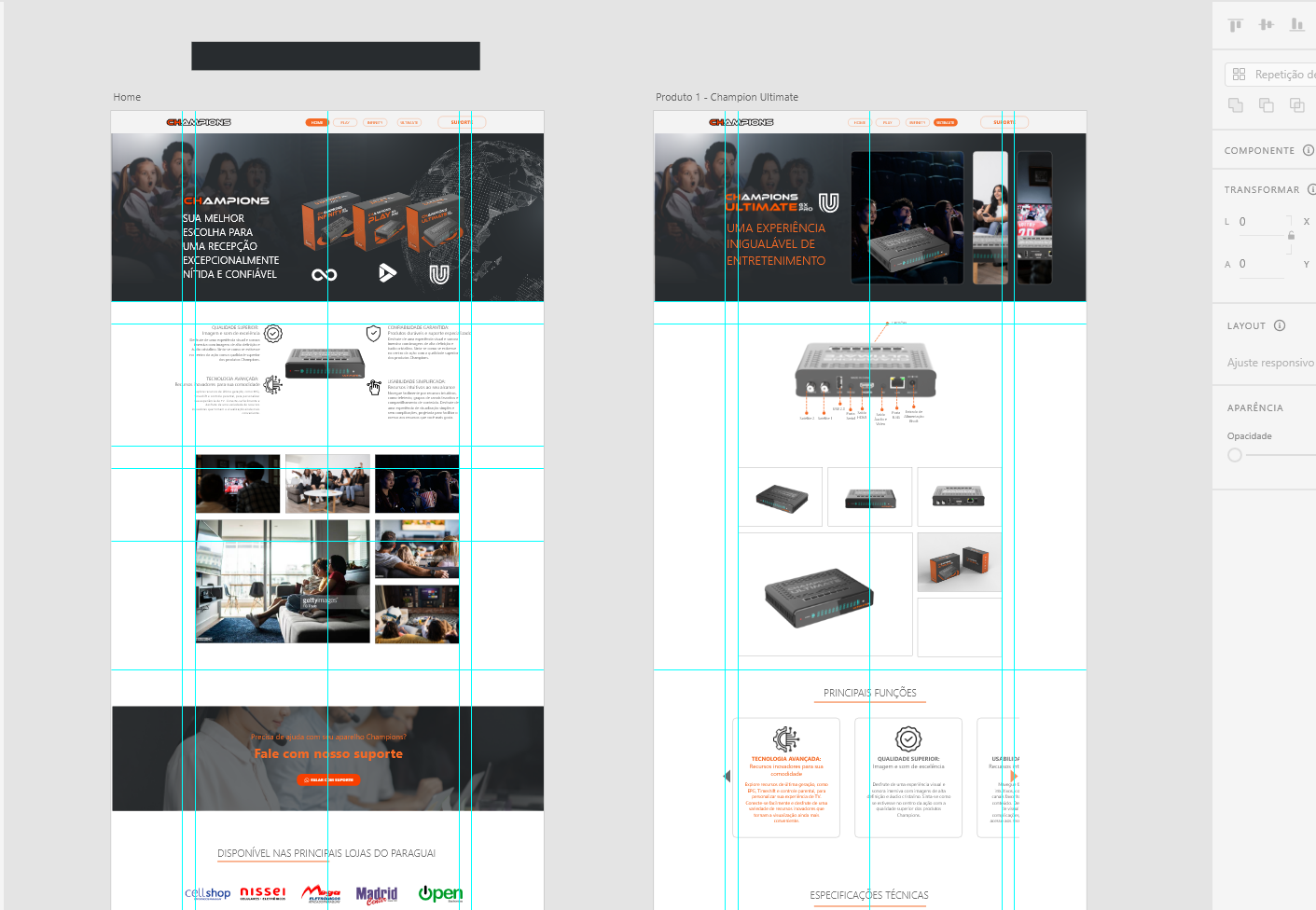Click the Opacidade slider handle
This screenshot has width=1316, height=910.
point(1235,455)
